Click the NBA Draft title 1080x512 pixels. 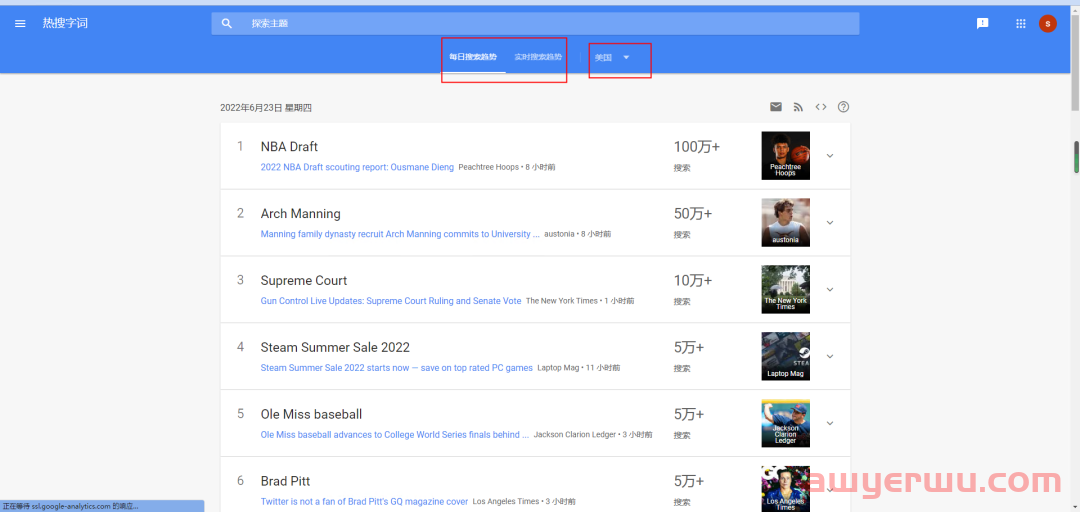[x=289, y=147]
